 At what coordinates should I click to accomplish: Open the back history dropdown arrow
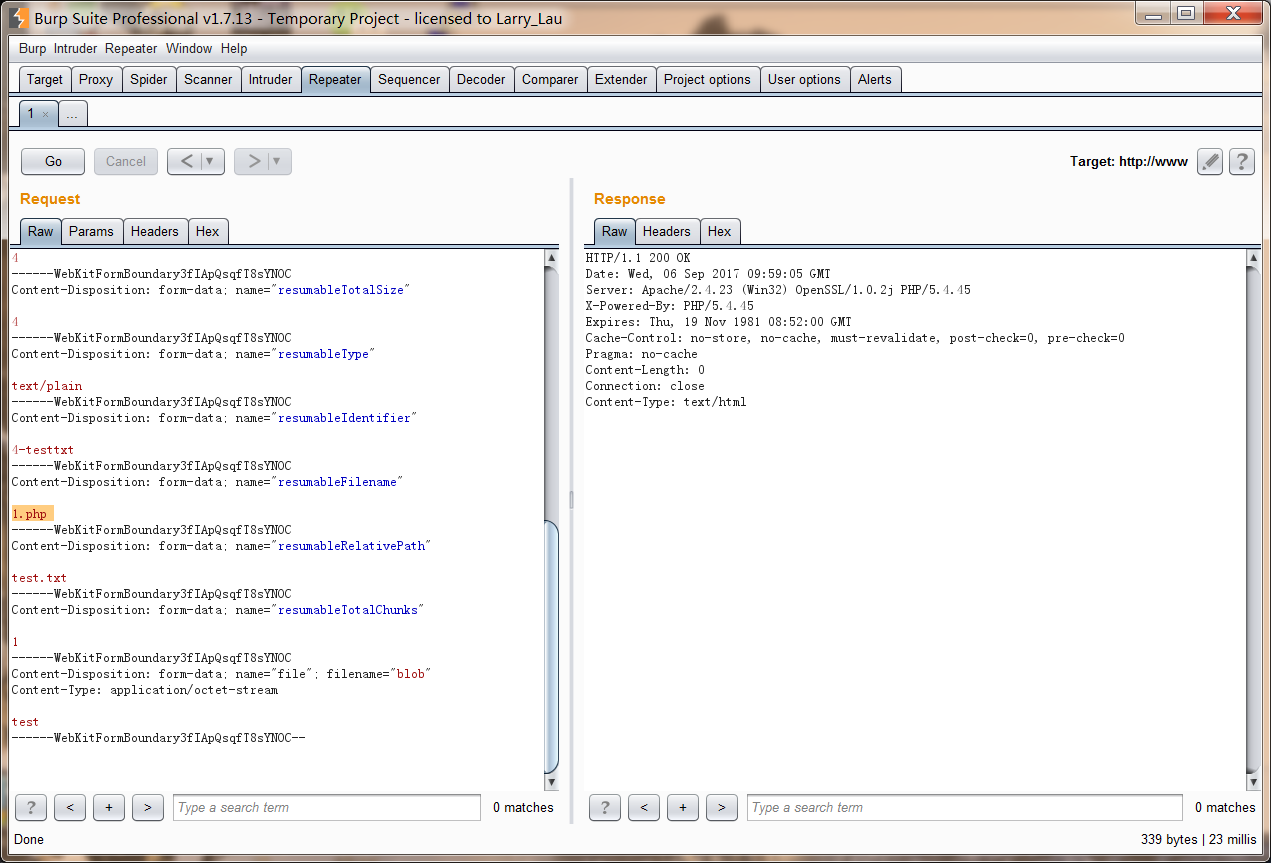[x=210, y=161]
